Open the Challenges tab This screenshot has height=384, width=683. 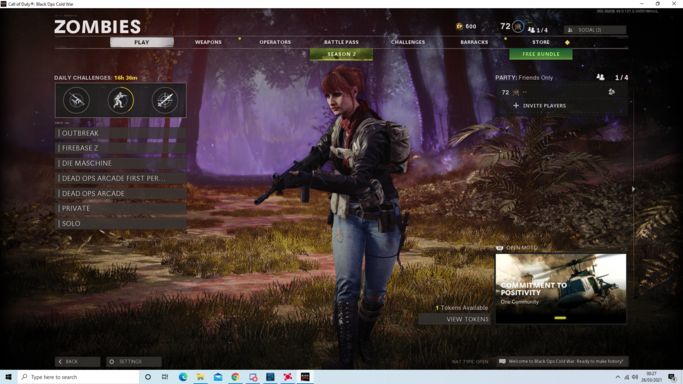[x=408, y=42]
